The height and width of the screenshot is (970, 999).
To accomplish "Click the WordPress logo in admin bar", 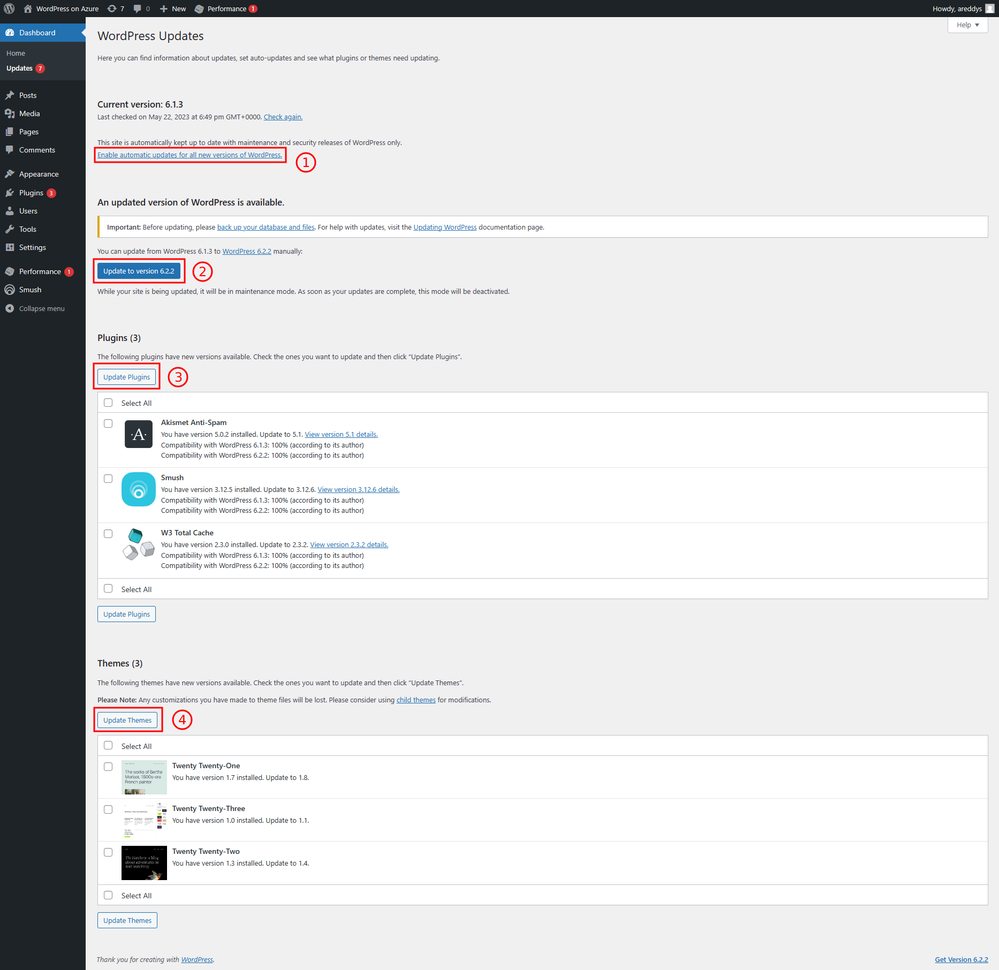I will [x=9, y=8].
